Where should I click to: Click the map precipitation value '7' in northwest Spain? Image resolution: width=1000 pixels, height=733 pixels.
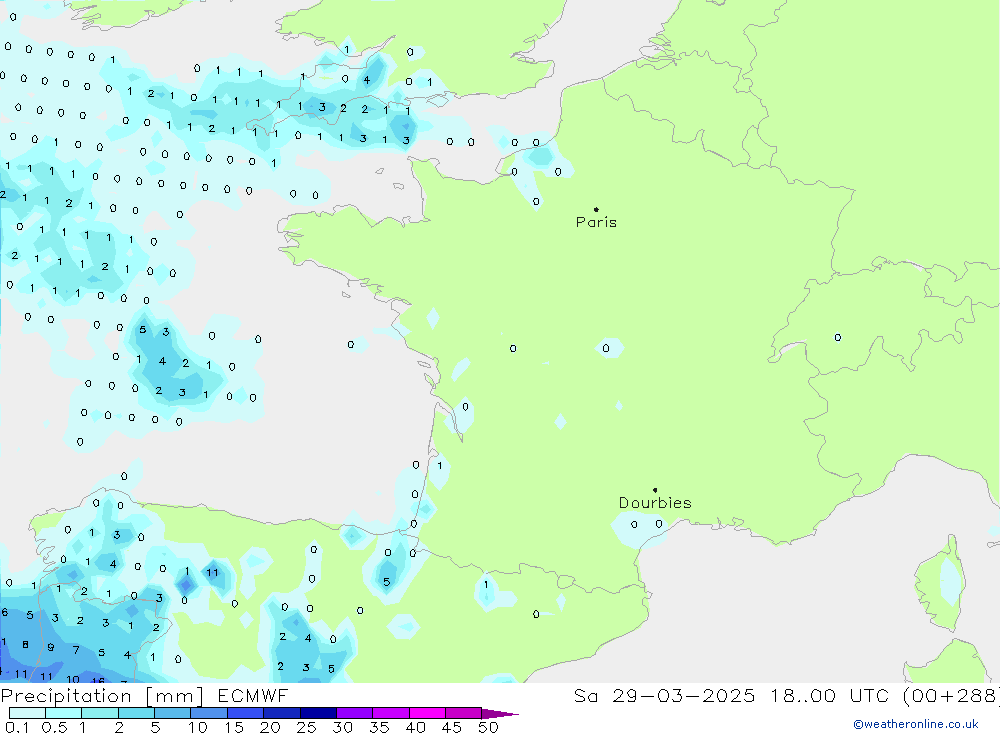point(76,650)
